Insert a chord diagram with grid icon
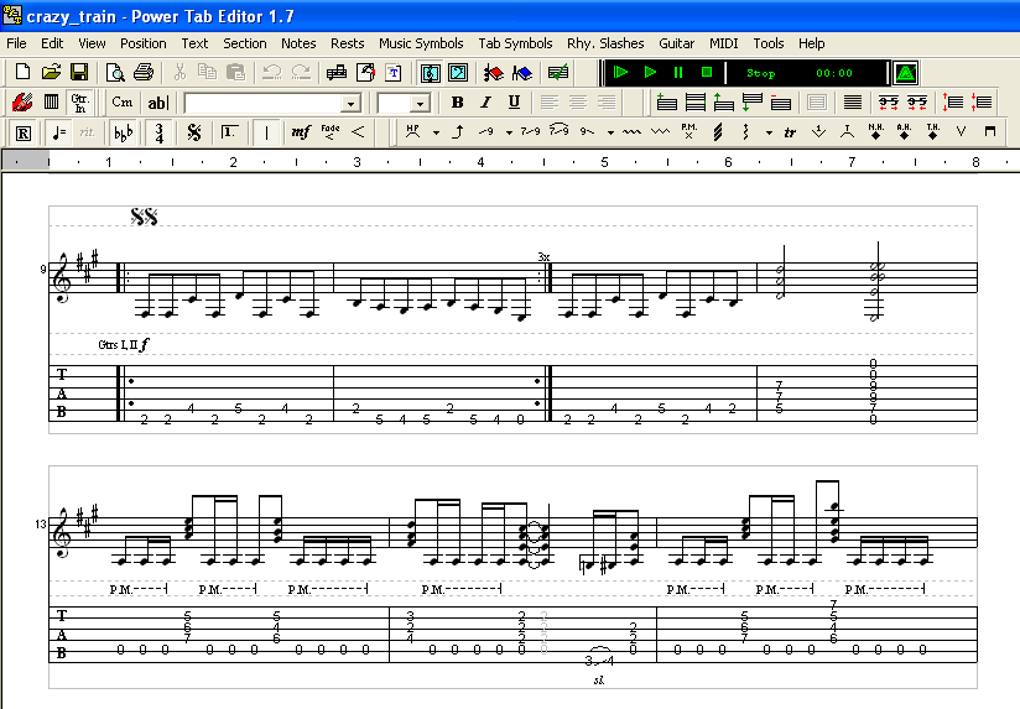The width and height of the screenshot is (1020, 709). (51, 102)
